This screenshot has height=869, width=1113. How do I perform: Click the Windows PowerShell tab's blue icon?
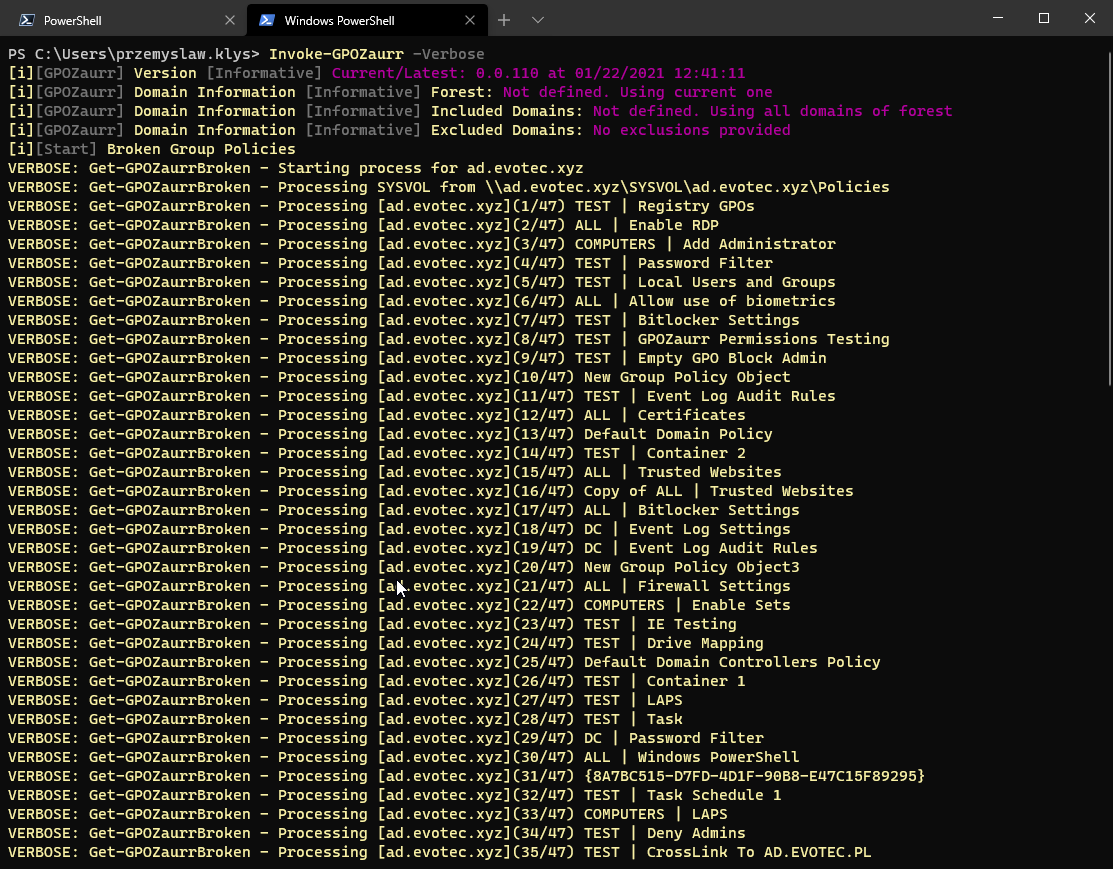(x=267, y=20)
